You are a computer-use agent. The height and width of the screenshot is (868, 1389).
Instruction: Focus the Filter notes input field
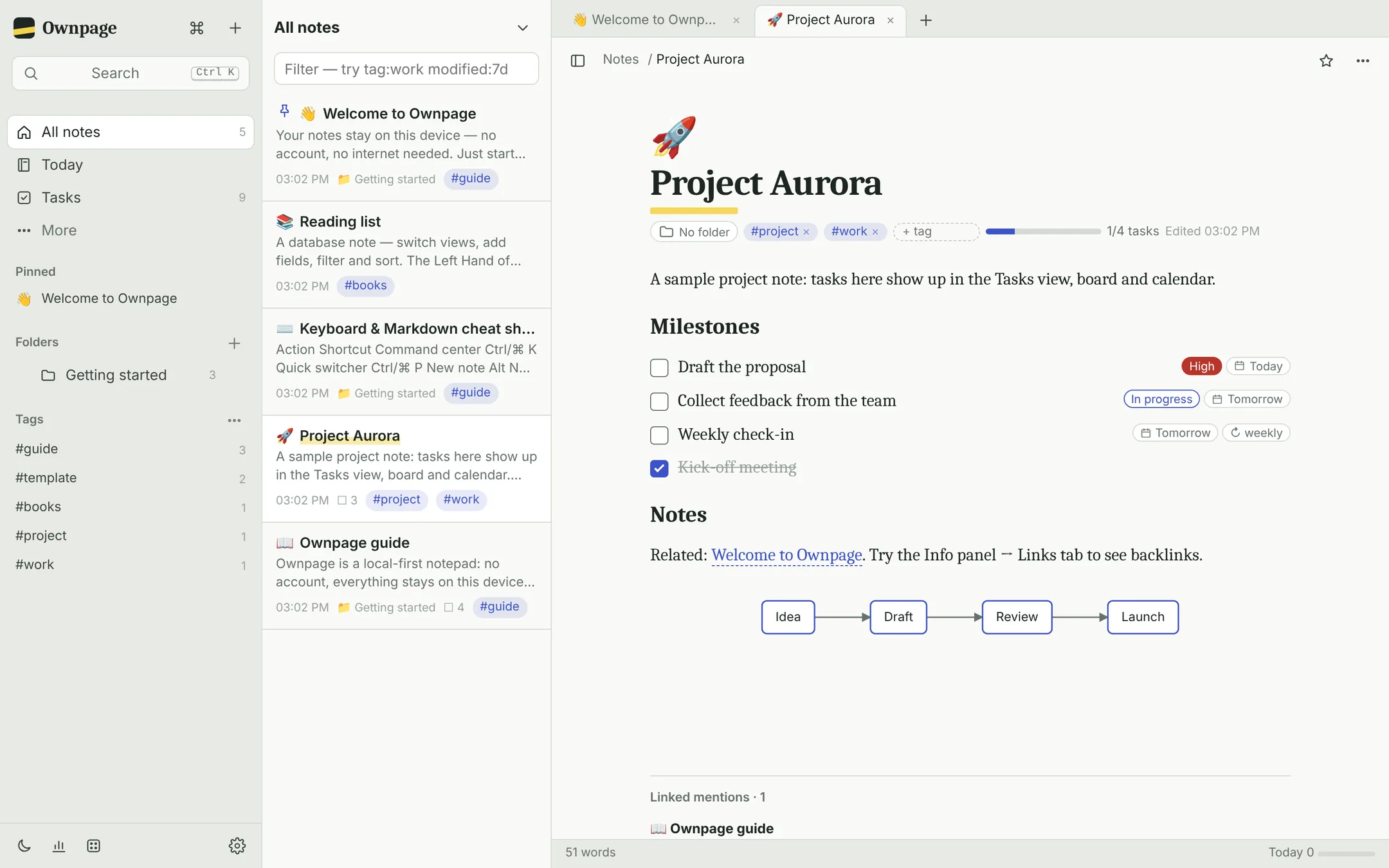point(406,69)
